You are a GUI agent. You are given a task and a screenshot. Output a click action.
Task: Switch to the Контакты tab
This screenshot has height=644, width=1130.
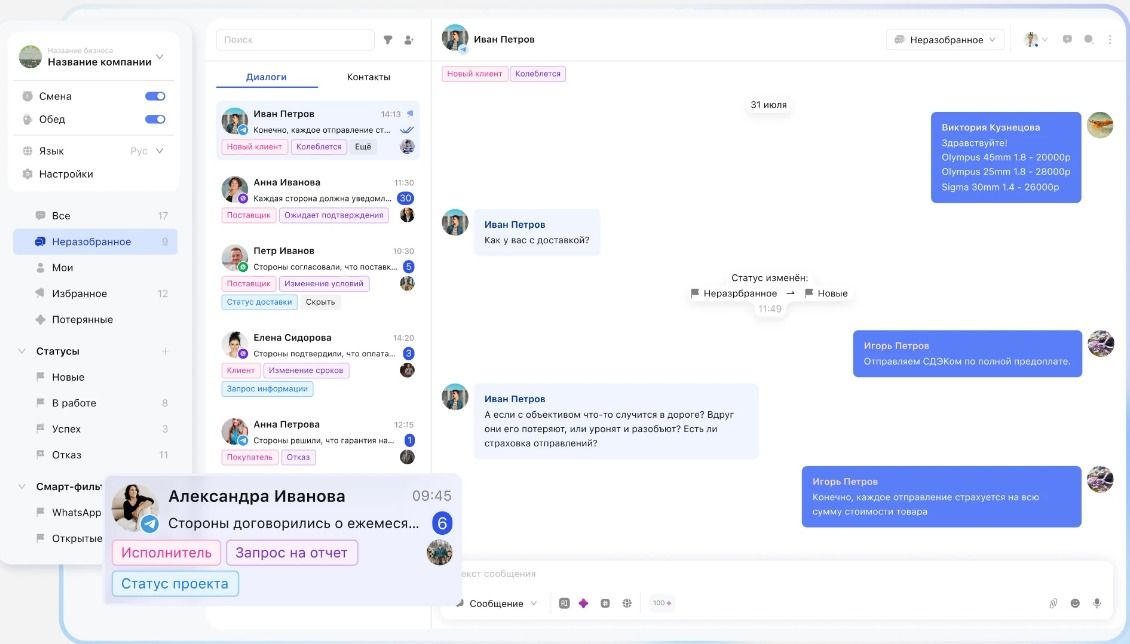[x=368, y=76]
